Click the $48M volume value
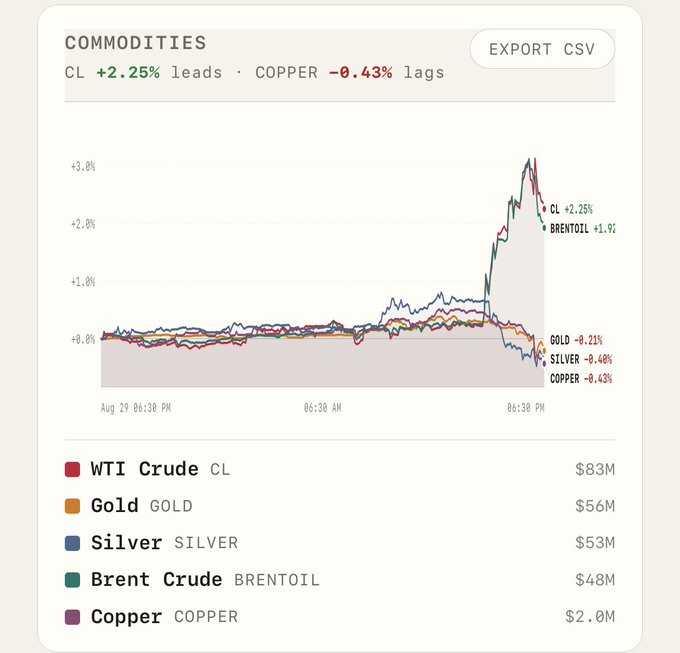Viewport: 680px width, 653px height. [x=595, y=580]
